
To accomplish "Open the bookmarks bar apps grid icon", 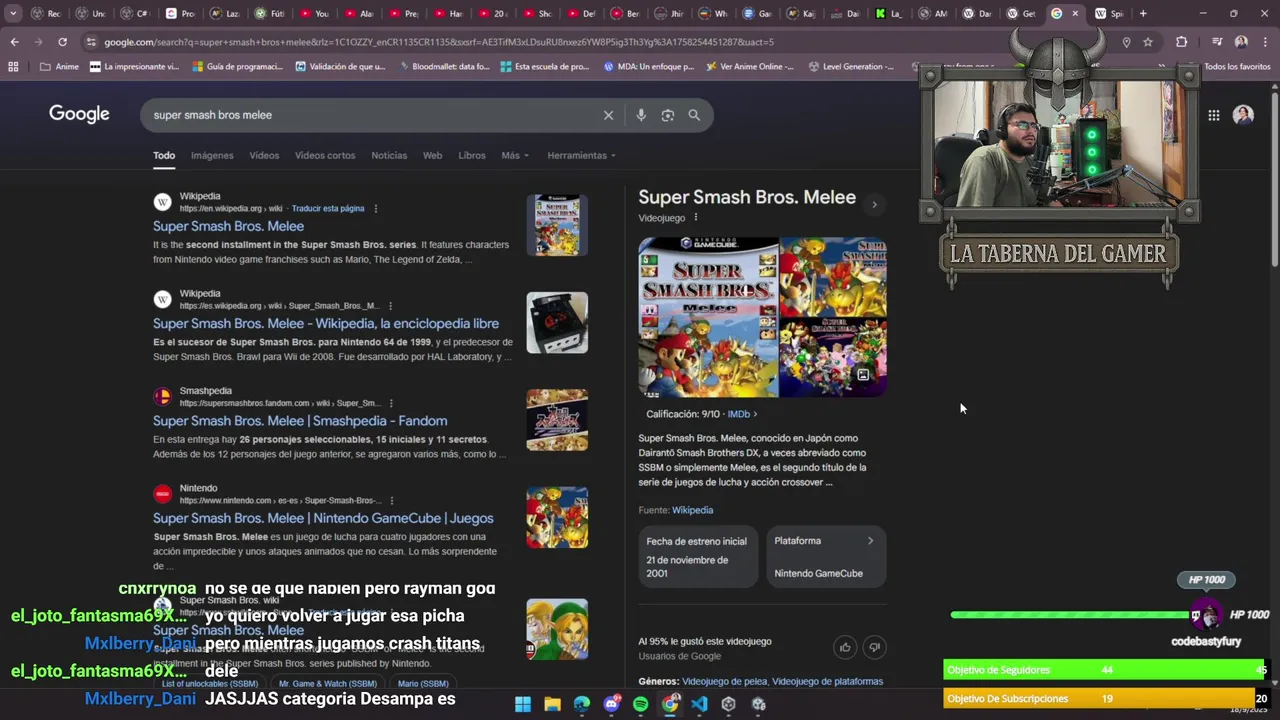I will click(x=13, y=67).
